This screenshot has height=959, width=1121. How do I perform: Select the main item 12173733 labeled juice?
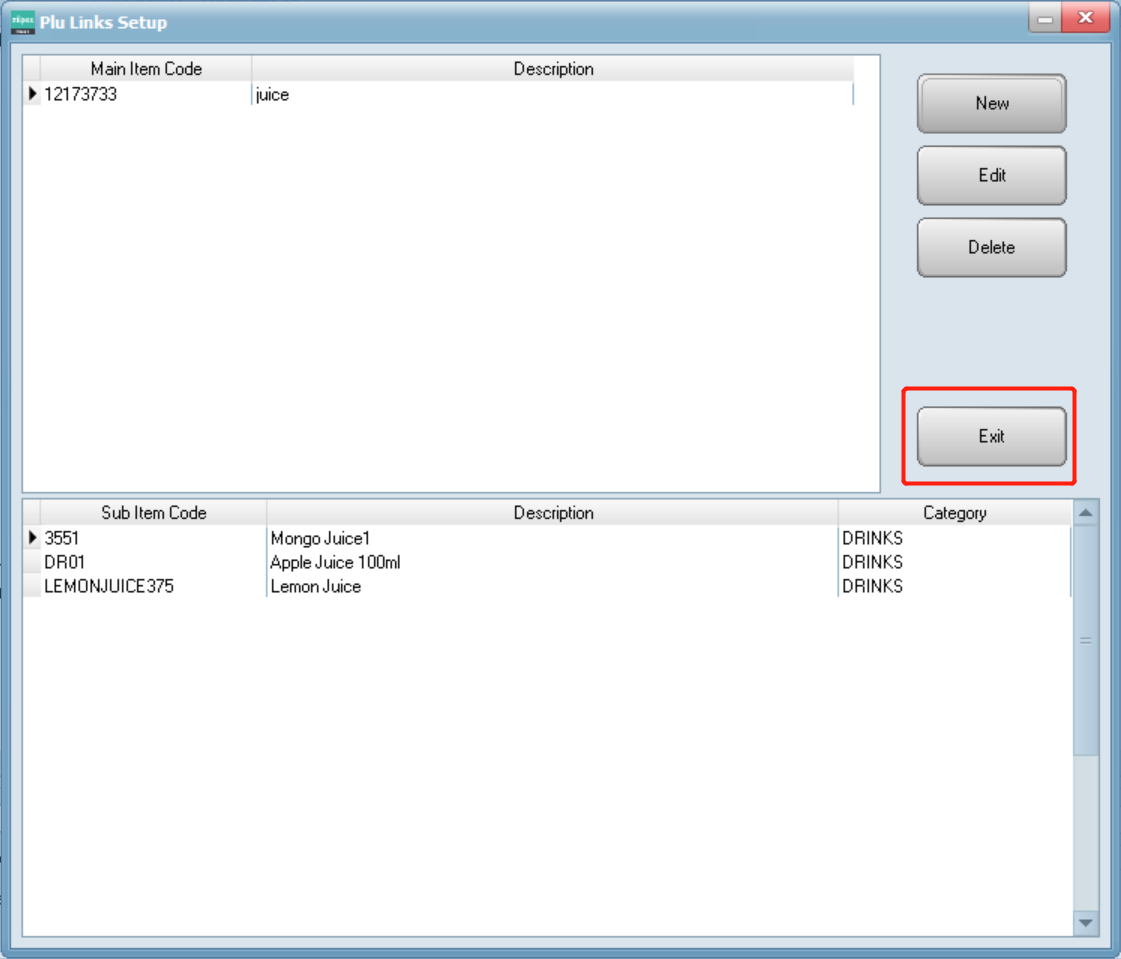150,94
